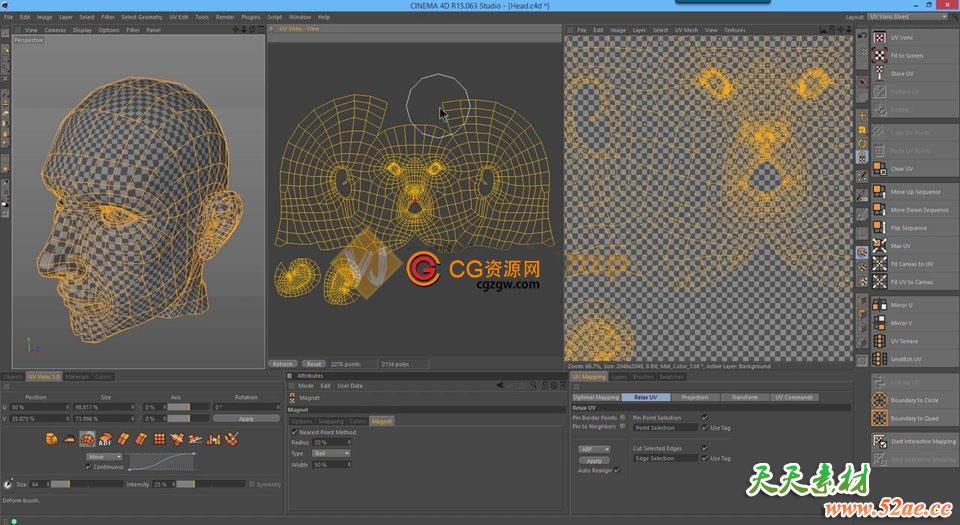The width and height of the screenshot is (960, 525).
Task: Click the orange grid UV icon
Action: (159, 439)
